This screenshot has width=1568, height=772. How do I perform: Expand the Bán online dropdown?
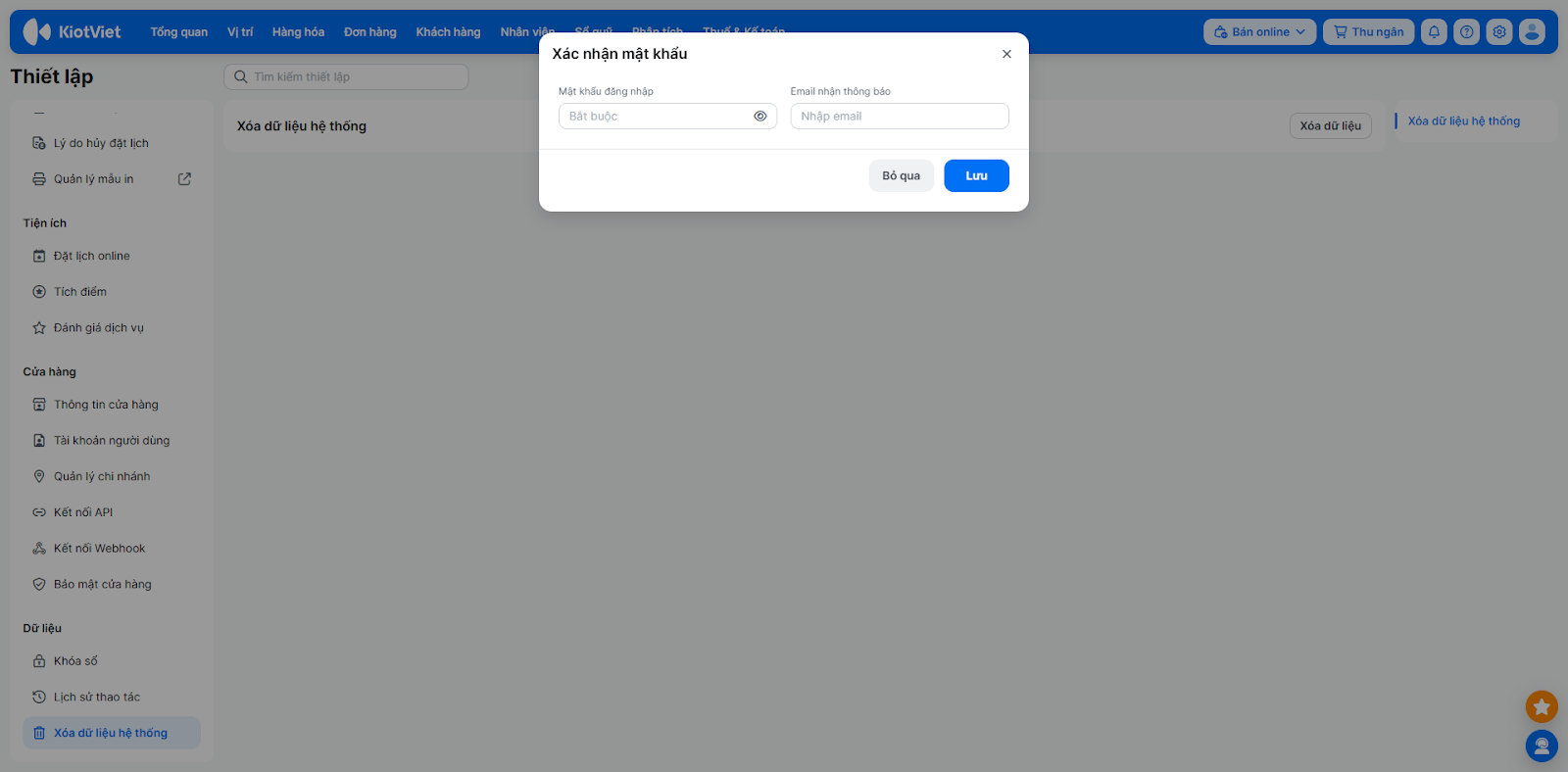[x=1259, y=32]
